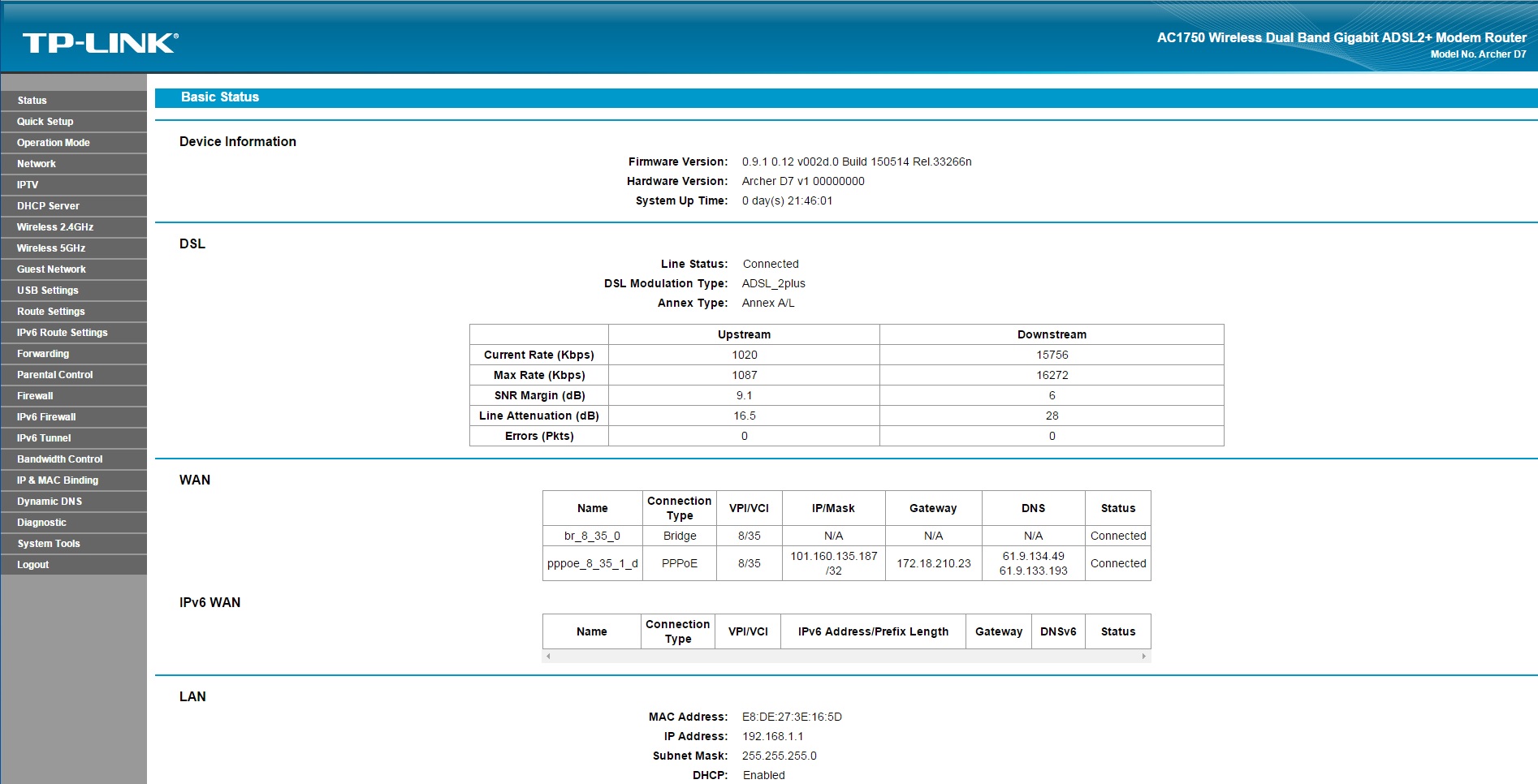This screenshot has height=784, width=1538.
Task: Click WAN entry br_8_35_0
Action: pyautogui.click(x=592, y=536)
